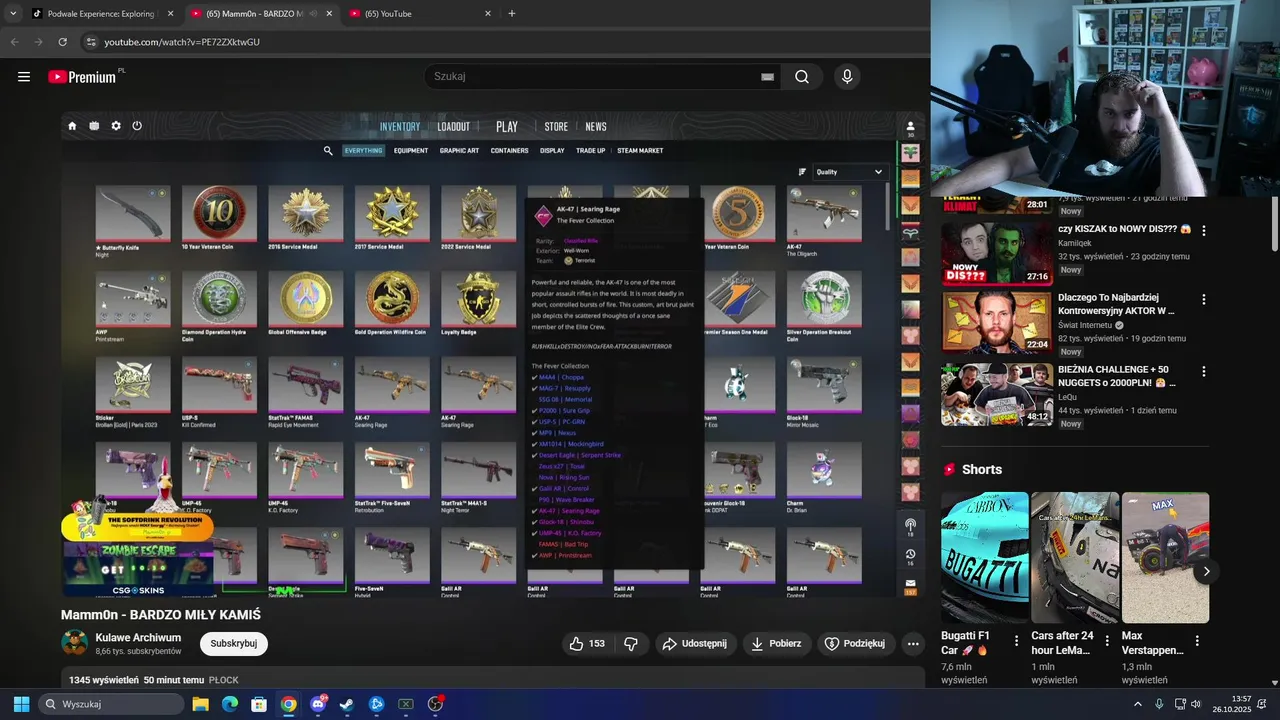The width and height of the screenshot is (1280, 720).
Task: Open tab search chevron at top-left
Action: [13, 14]
